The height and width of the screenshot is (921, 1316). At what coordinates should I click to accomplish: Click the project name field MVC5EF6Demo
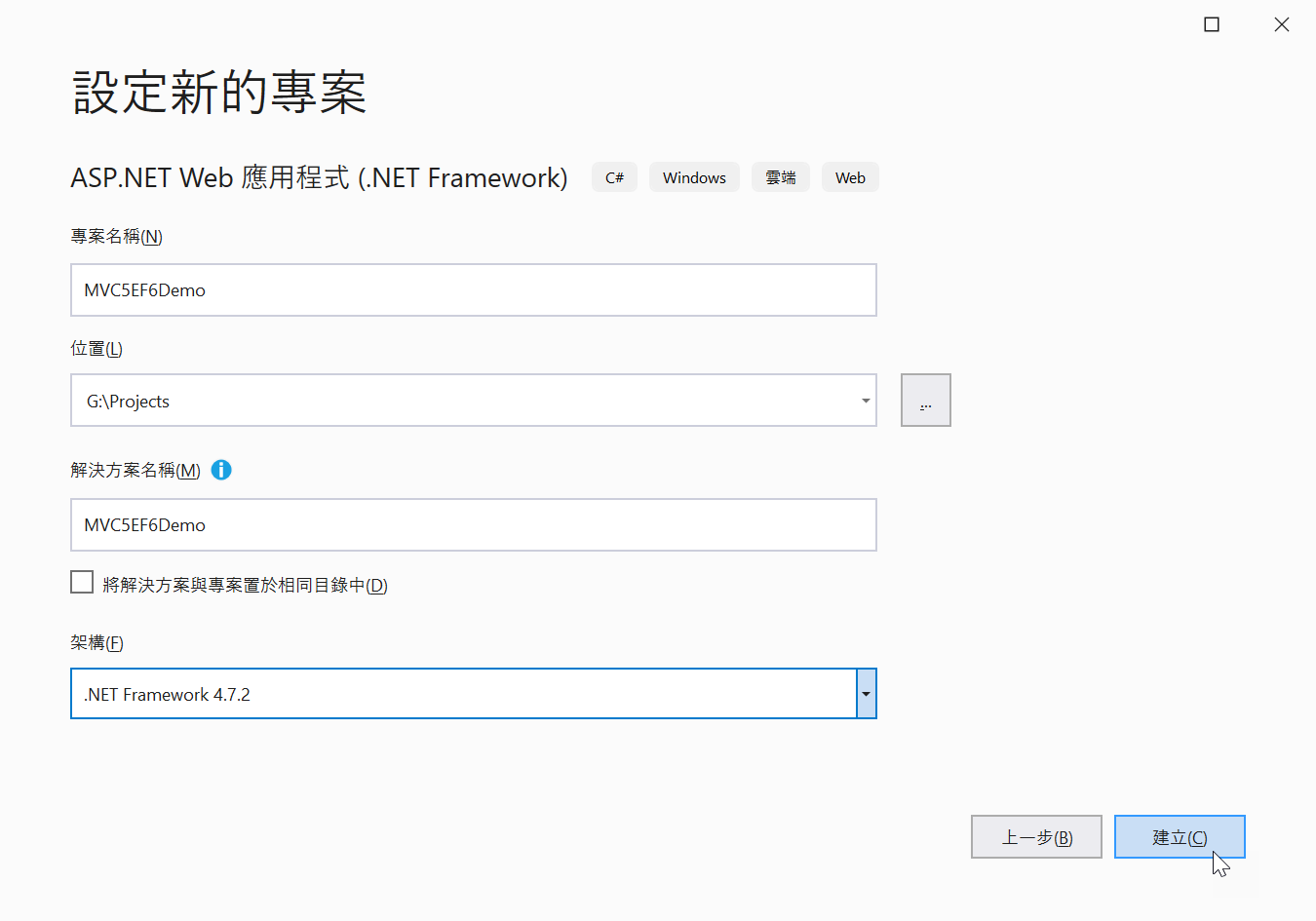click(x=474, y=290)
